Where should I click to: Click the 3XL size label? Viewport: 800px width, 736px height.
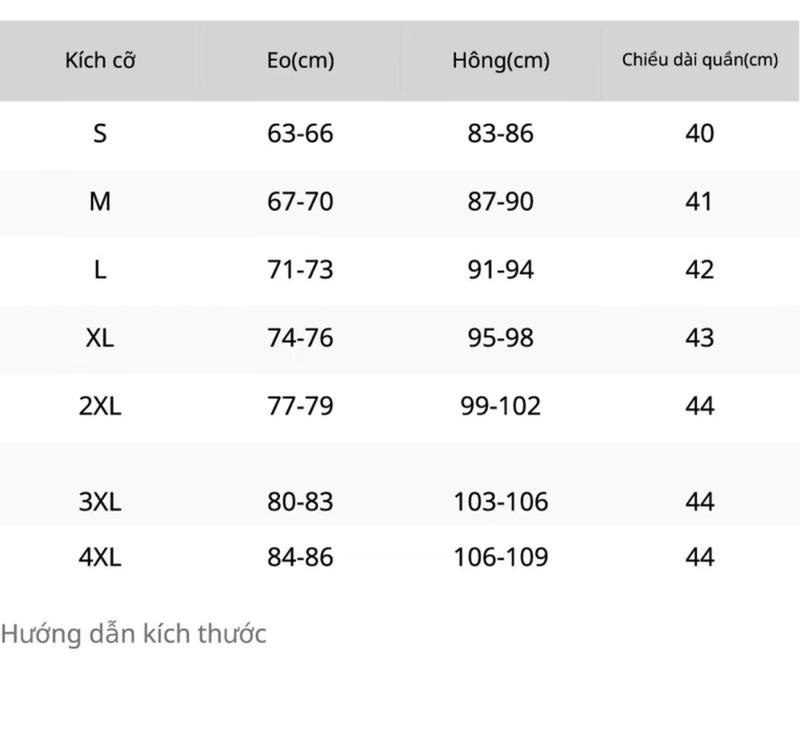coord(100,501)
